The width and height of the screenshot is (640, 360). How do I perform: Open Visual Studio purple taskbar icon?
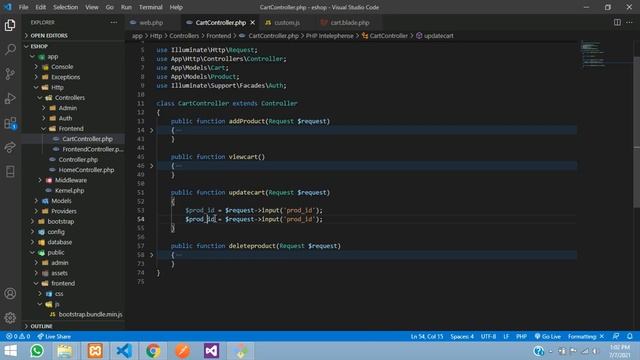(x=211, y=351)
